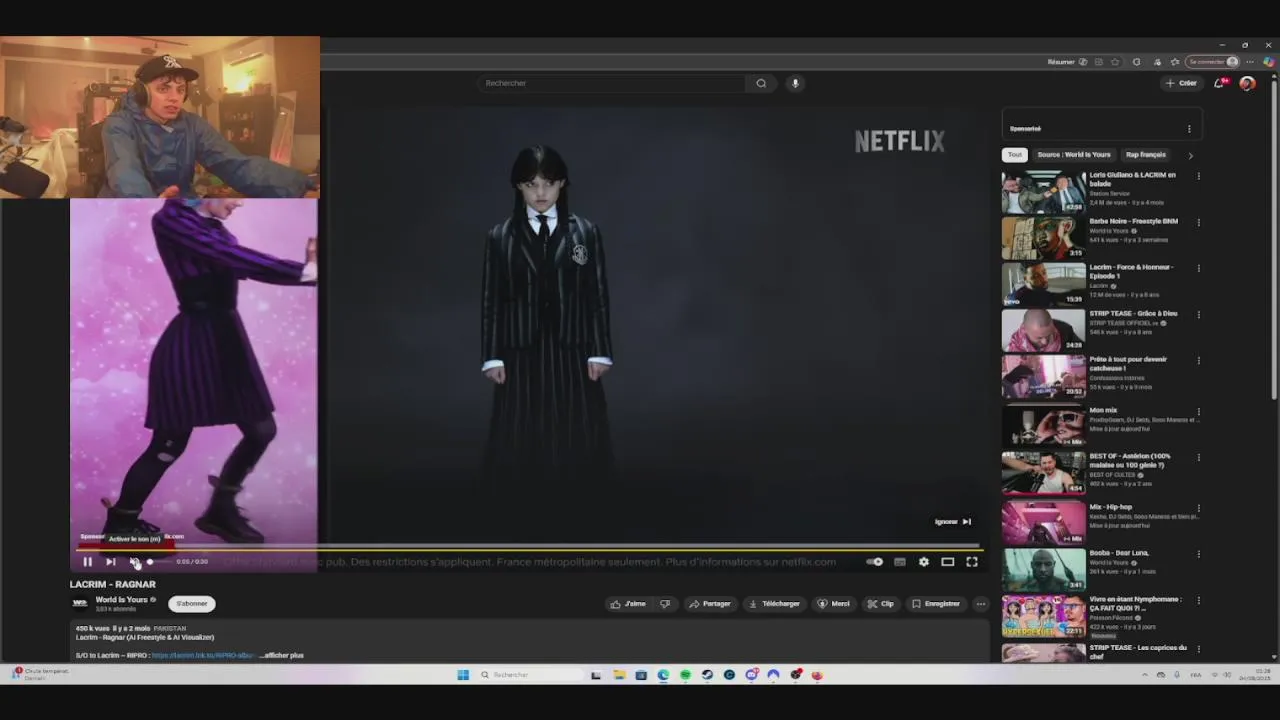Toggle the autoplay switch in player
This screenshot has height=720, width=1280.
(875, 562)
